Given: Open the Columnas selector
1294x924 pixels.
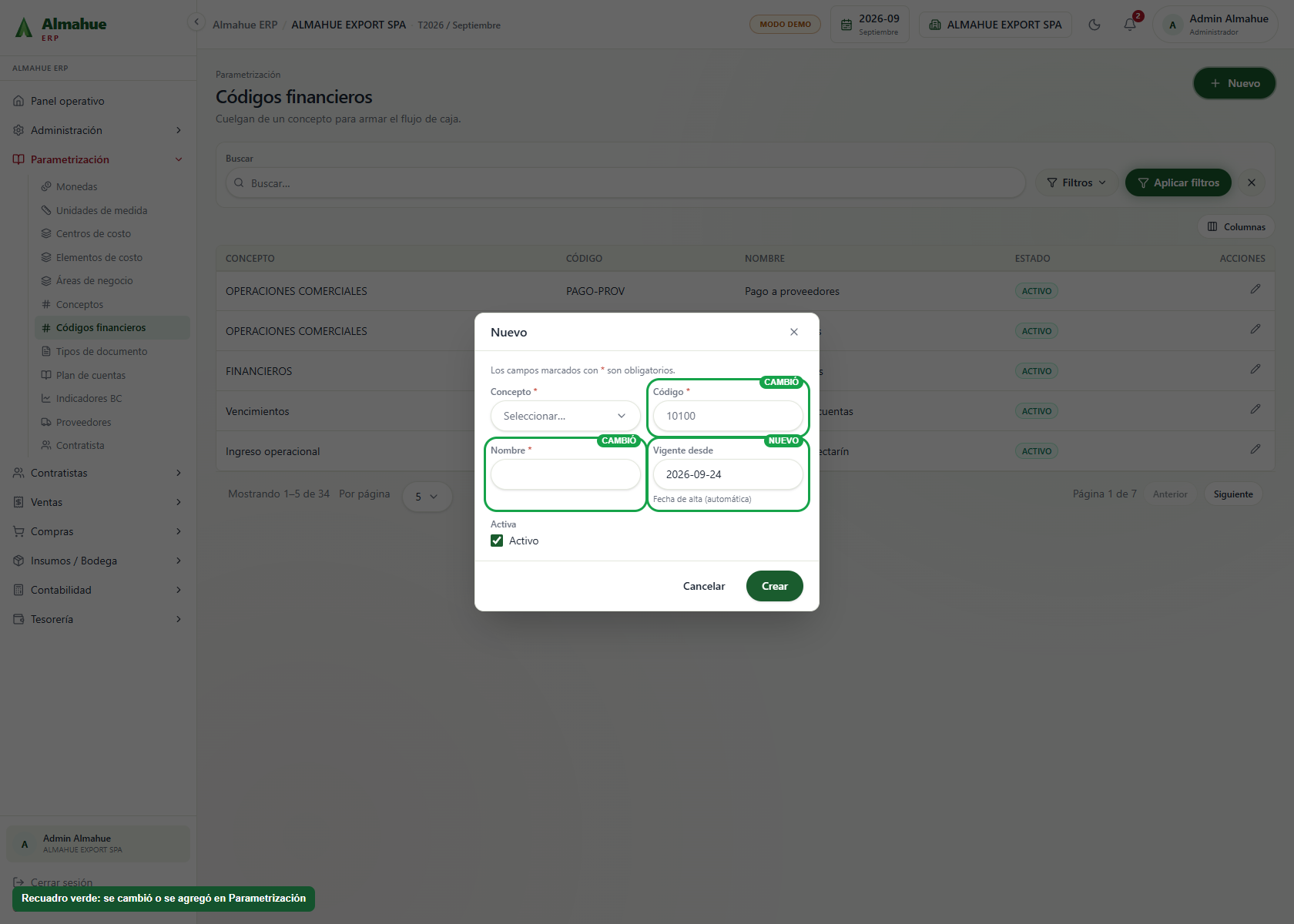Looking at the screenshot, I should [x=1235, y=226].
